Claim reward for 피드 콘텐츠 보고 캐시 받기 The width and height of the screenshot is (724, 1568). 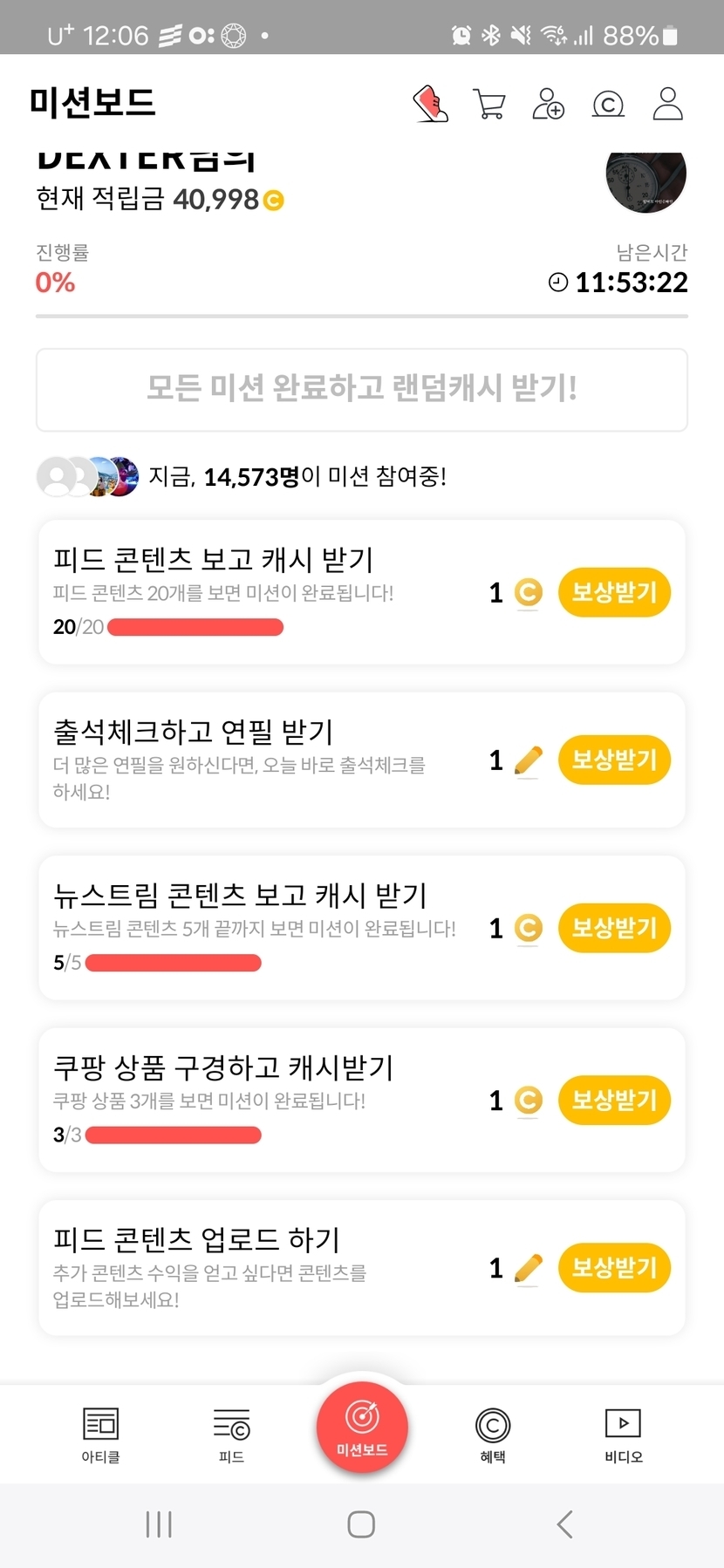click(614, 593)
